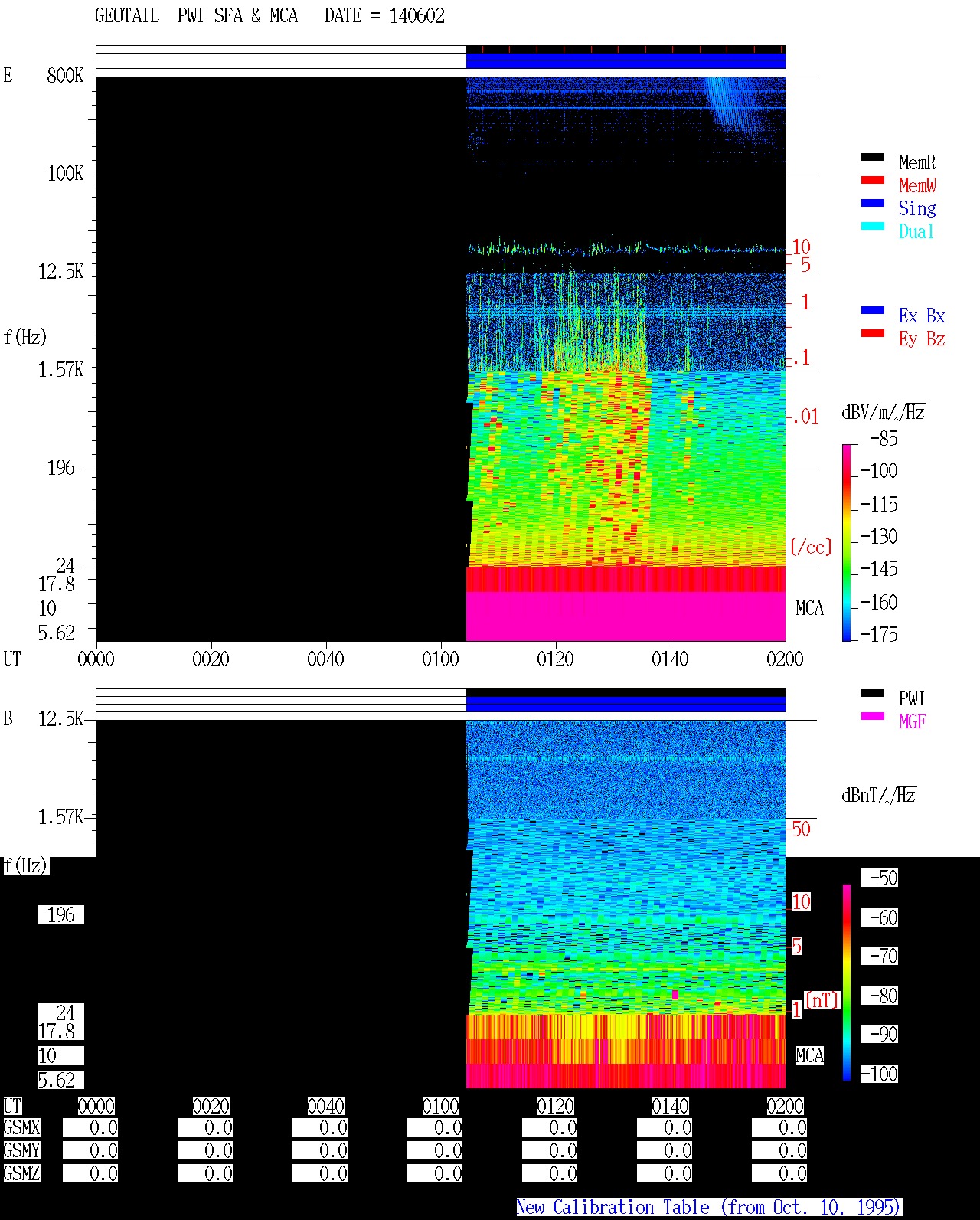This screenshot has height=1220, width=980.
Task: Click the red [/cc] density unit label
Action: pos(811,547)
